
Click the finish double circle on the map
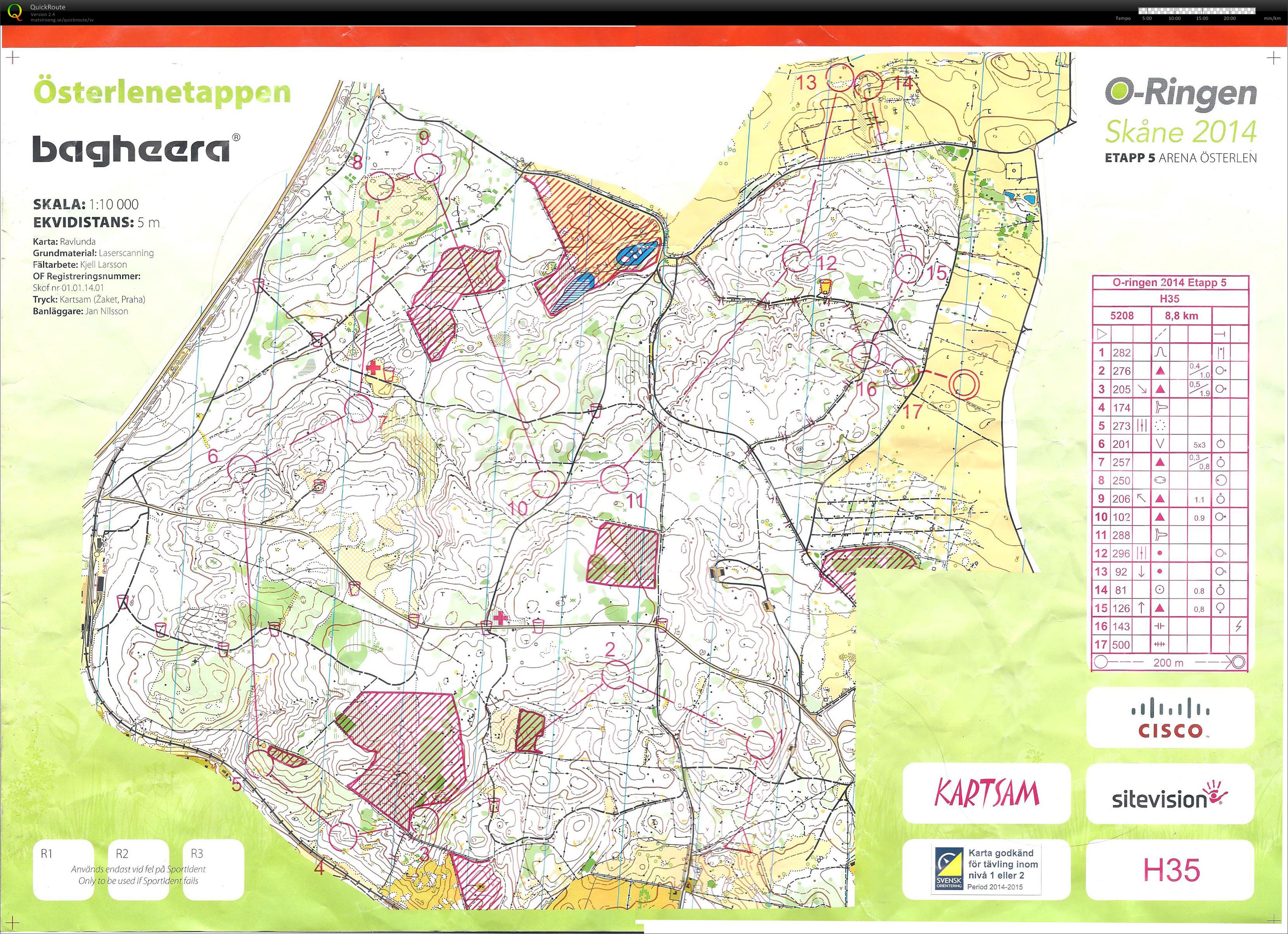coord(964,384)
